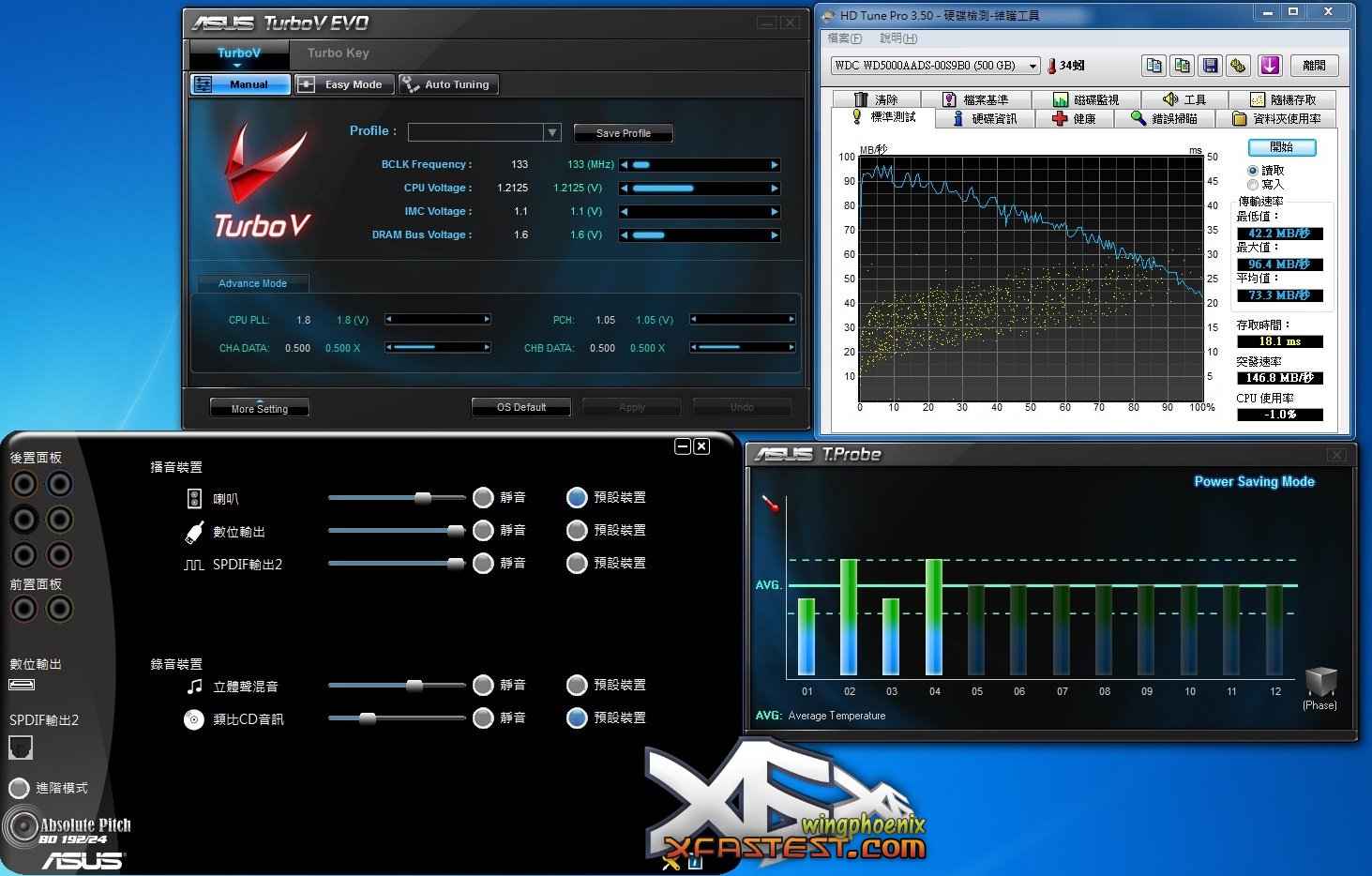The width and height of the screenshot is (1372, 876).
Task: Click the 類比CD音訊 disc icon
Action: pyautogui.click(x=194, y=719)
